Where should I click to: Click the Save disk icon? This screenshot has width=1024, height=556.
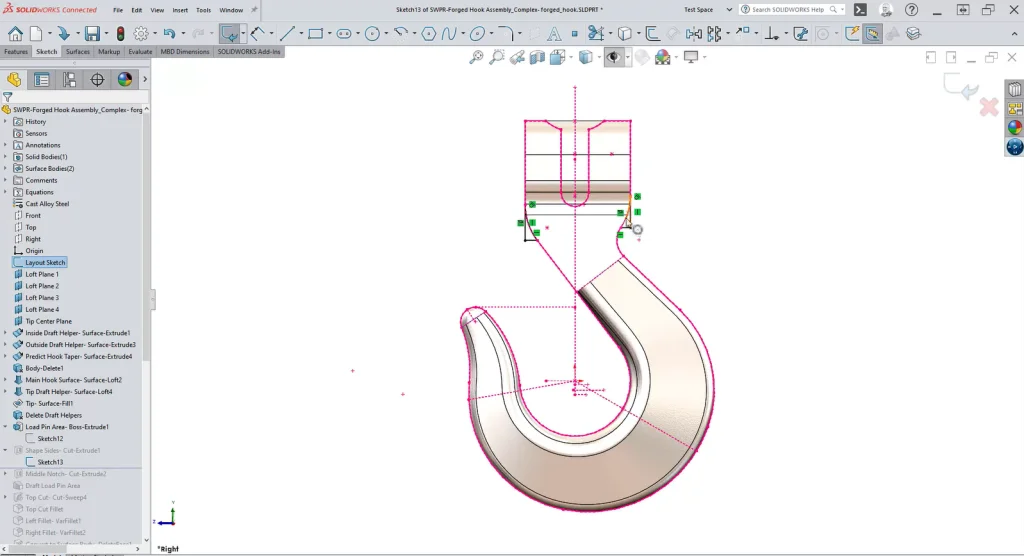tap(91, 33)
